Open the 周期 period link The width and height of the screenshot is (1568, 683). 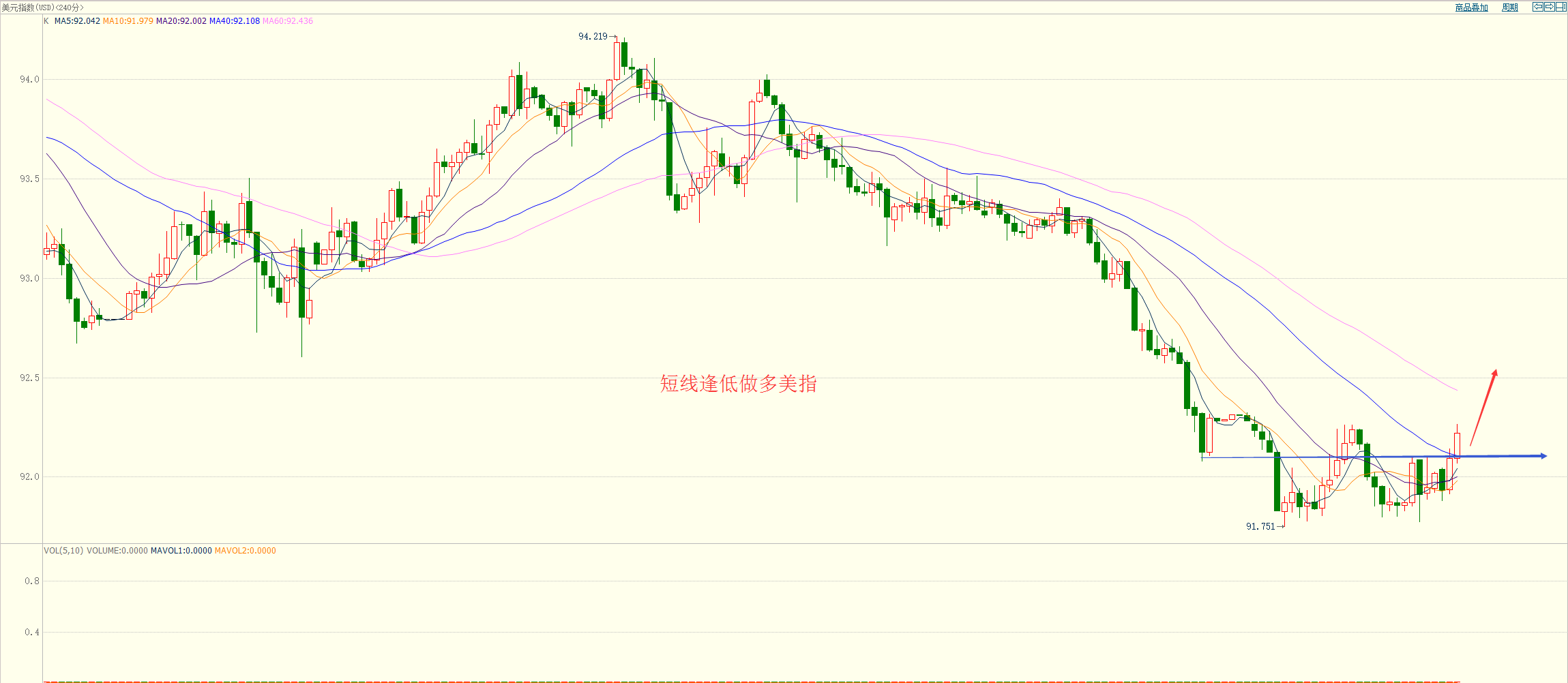1509,7
